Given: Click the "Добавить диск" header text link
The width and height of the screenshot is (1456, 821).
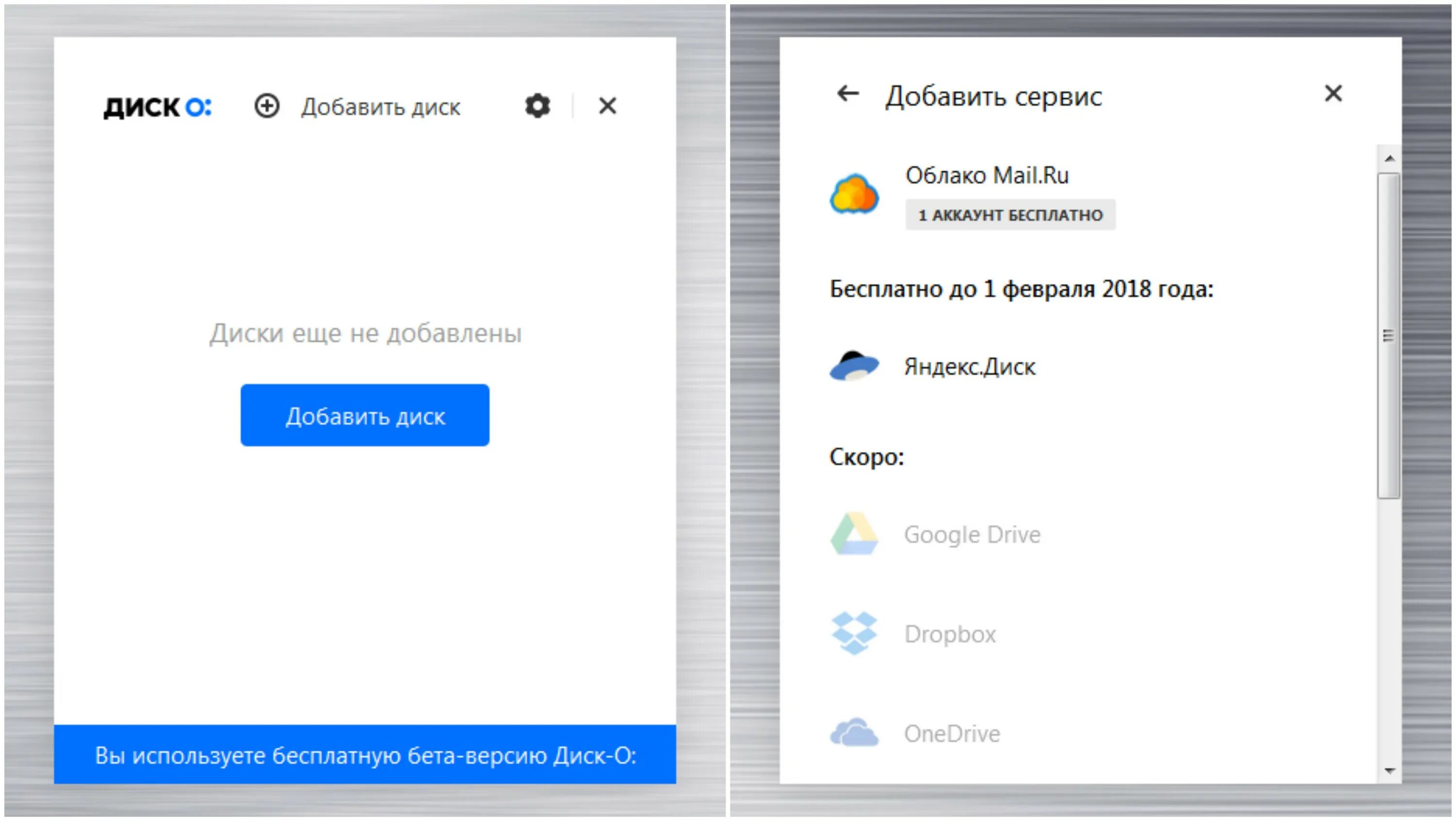Looking at the screenshot, I should tap(381, 107).
